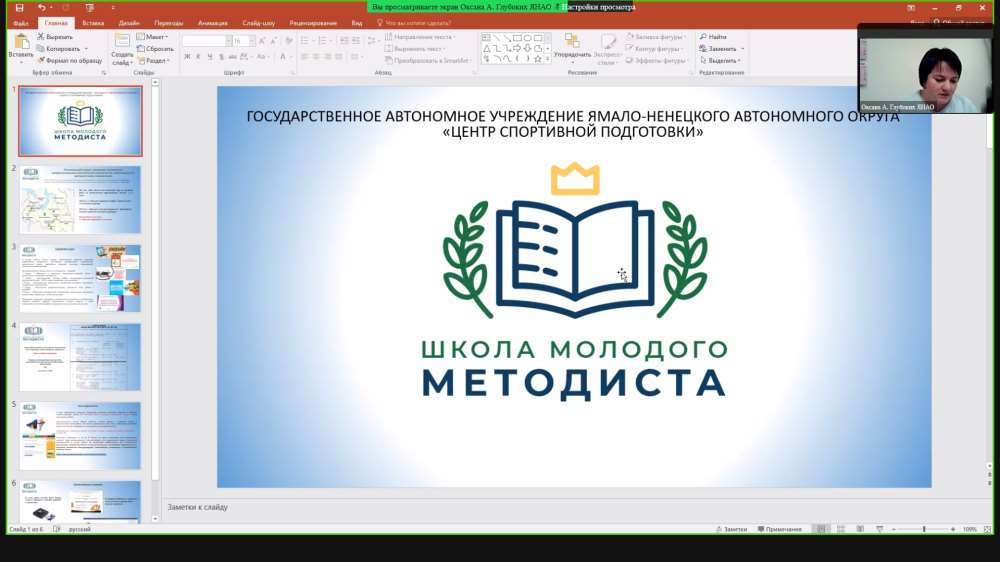The width and height of the screenshot is (1000, 562).
Task: Open Zoom Настройки просмотра menu
Action: tap(598, 7)
